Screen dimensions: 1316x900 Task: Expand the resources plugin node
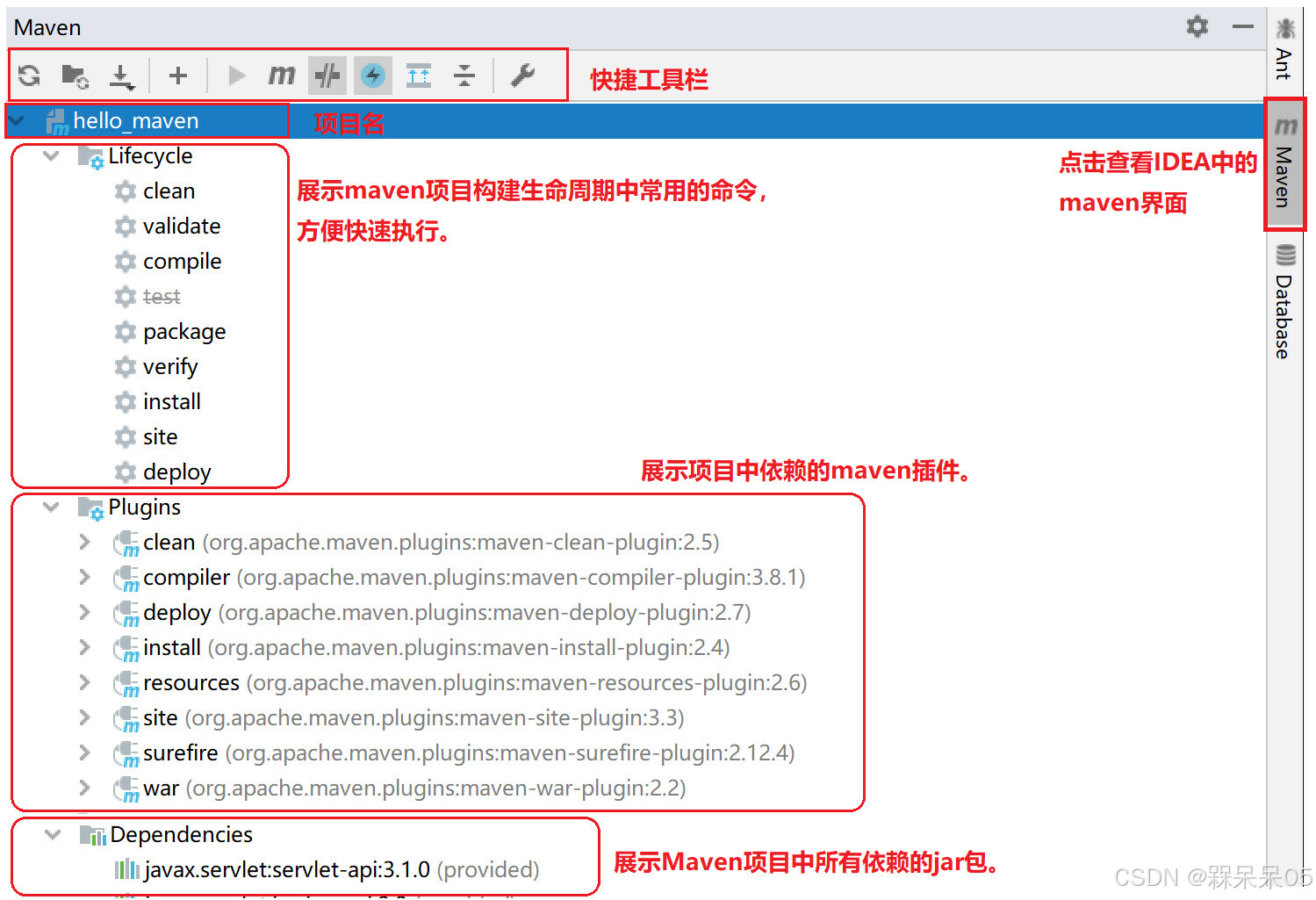pos(85,682)
